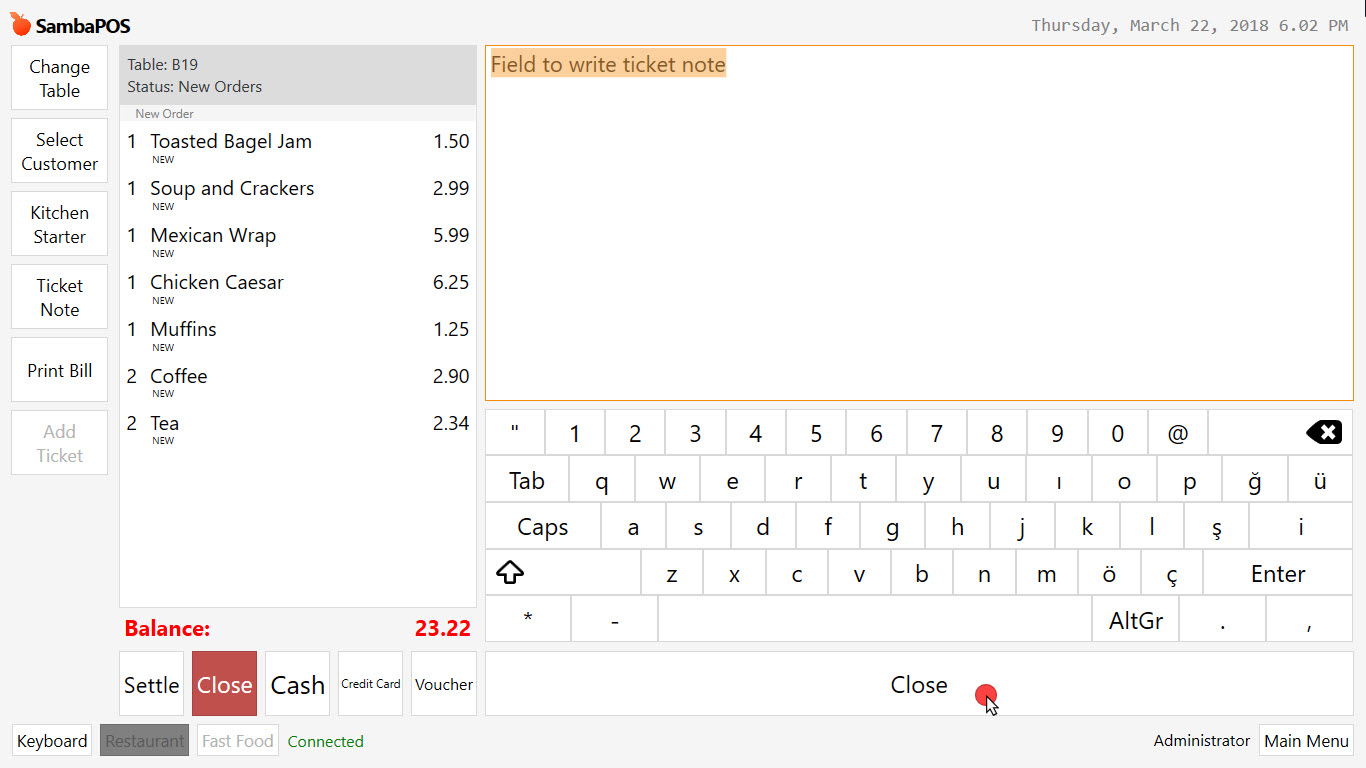Switch to the Fast Food department

pos(237,740)
